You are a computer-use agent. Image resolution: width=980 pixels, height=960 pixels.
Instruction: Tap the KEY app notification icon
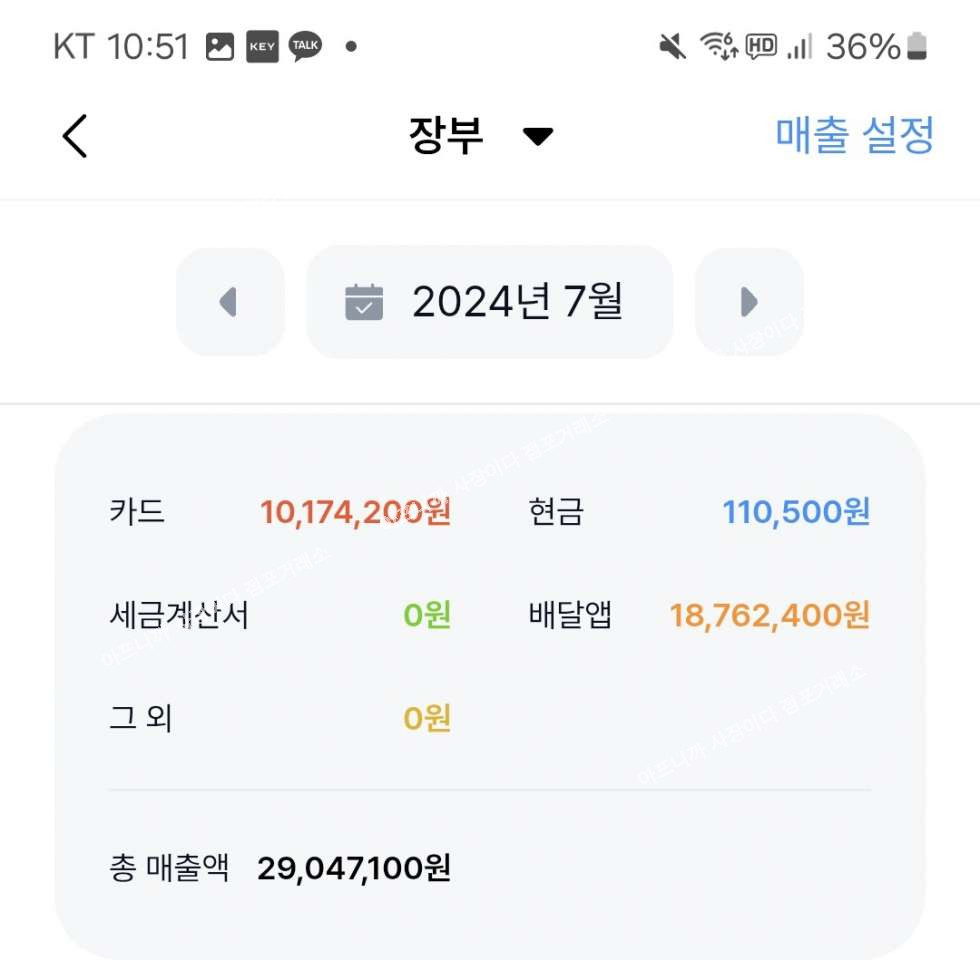click(262, 47)
